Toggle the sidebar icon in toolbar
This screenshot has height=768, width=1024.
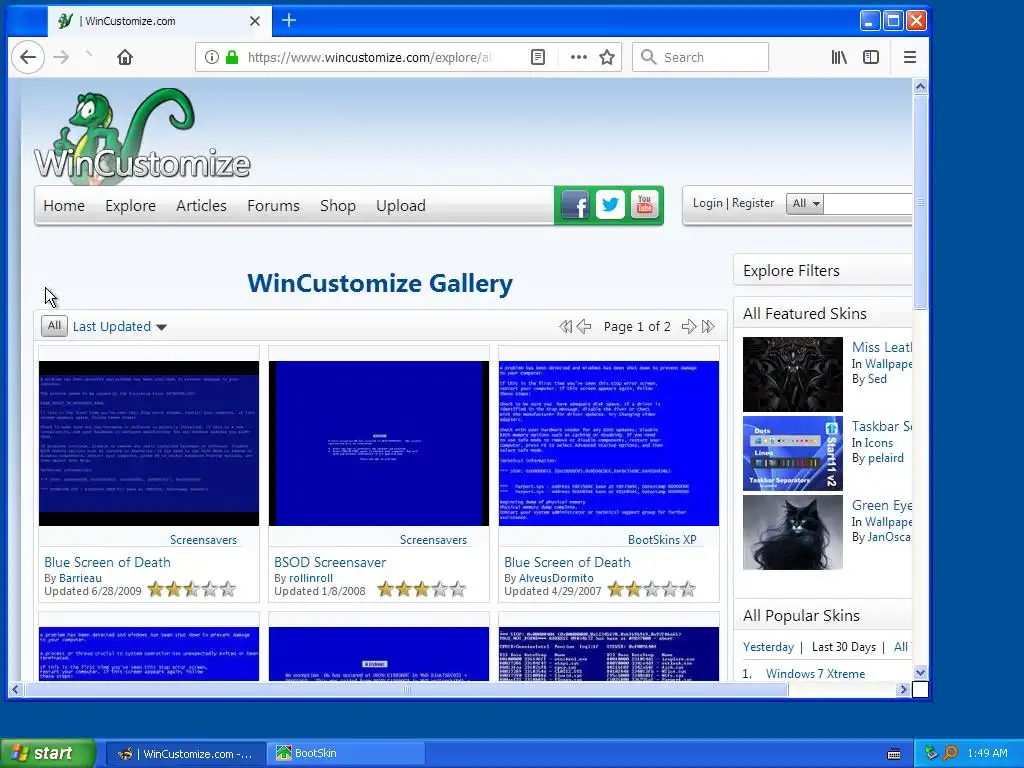click(x=871, y=57)
